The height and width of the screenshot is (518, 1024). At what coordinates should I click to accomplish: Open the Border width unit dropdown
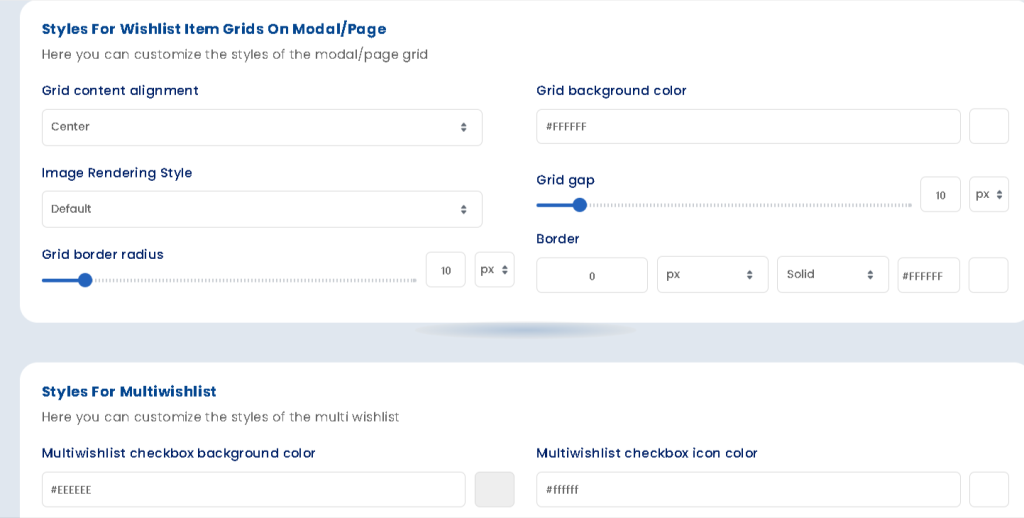tap(712, 275)
